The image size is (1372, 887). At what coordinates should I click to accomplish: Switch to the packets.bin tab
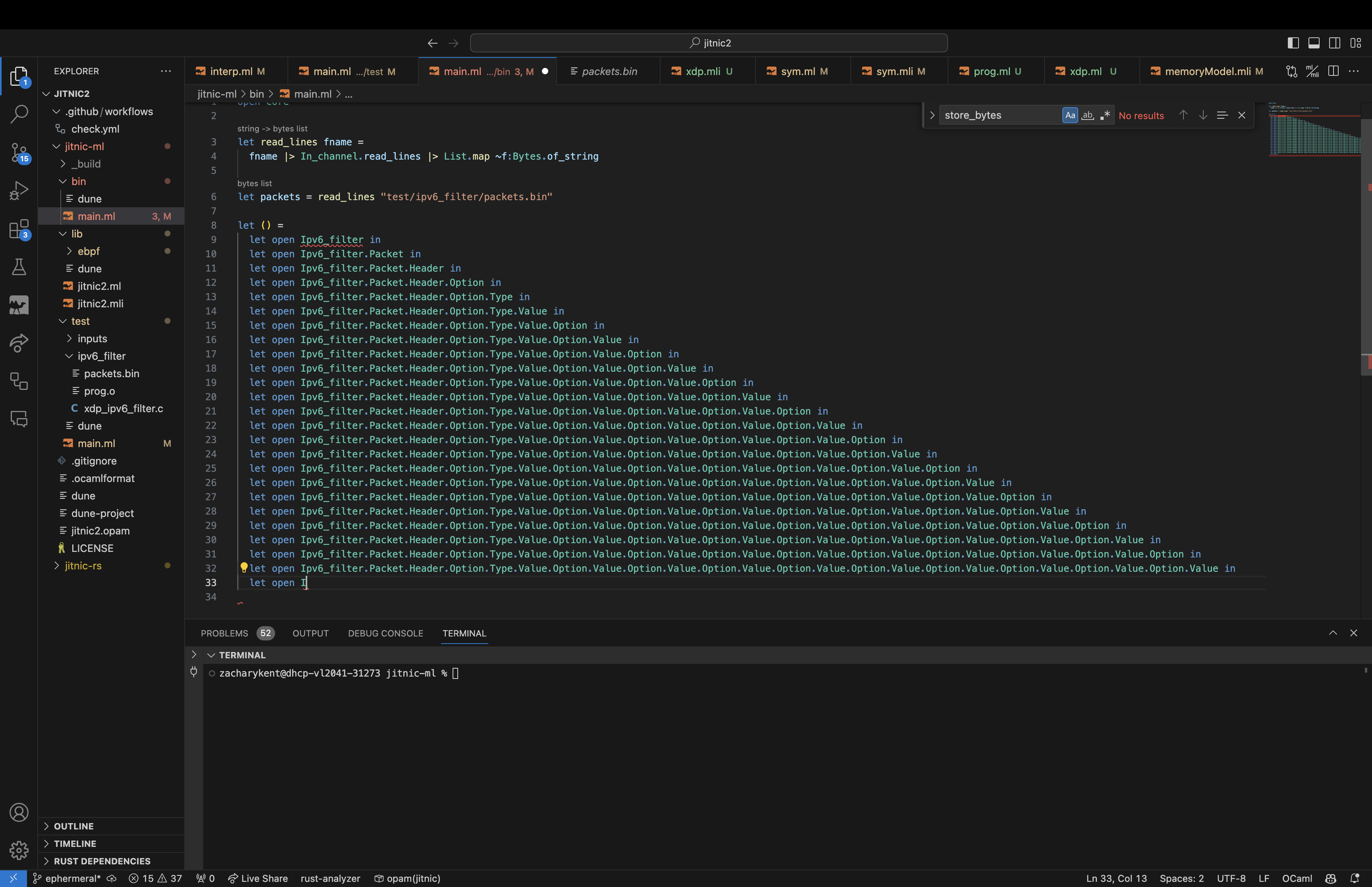point(607,71)
